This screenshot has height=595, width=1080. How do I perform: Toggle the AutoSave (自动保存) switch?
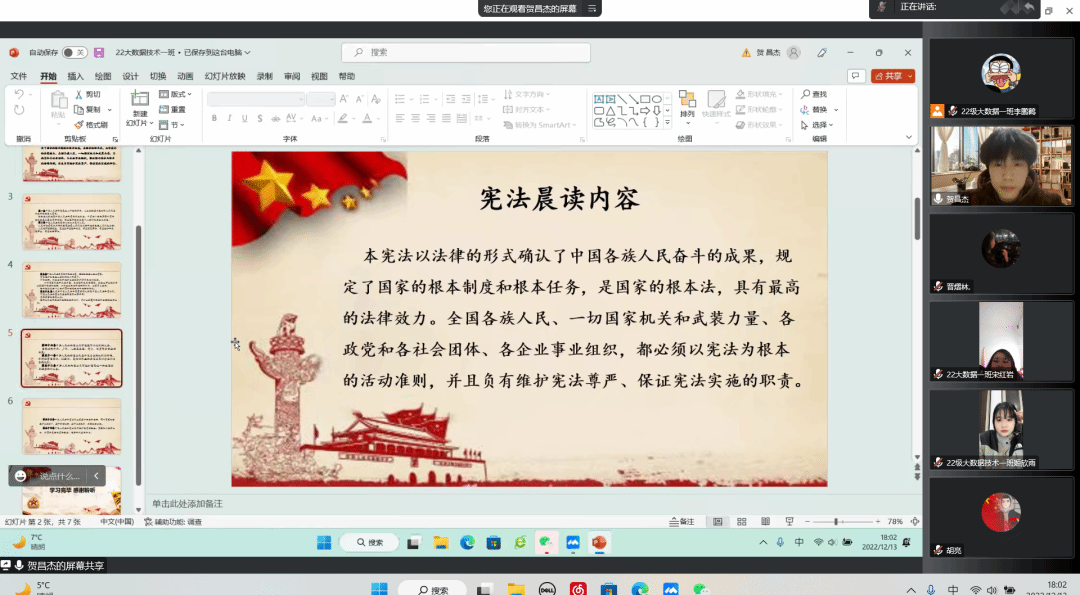(73, 52)
